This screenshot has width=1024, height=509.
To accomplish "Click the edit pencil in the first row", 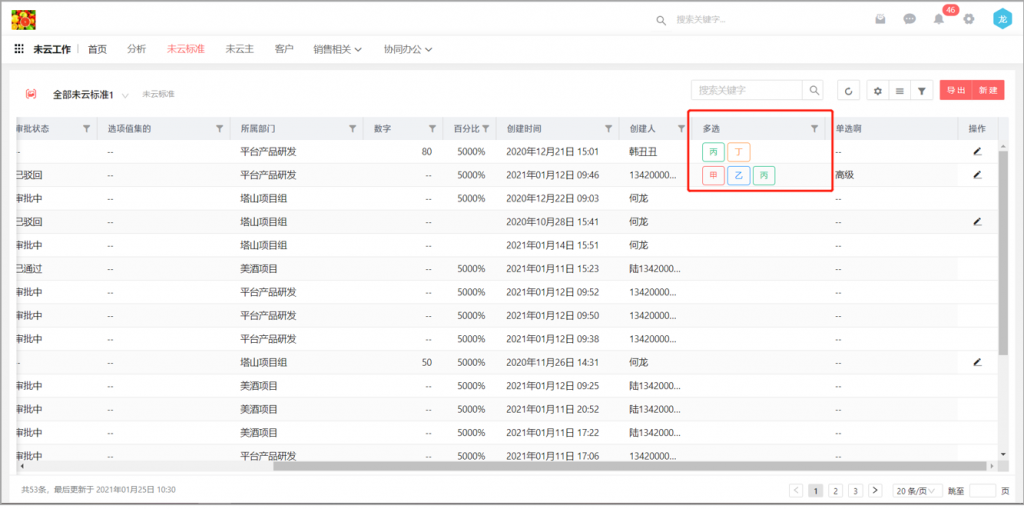I will click(977, 151).
